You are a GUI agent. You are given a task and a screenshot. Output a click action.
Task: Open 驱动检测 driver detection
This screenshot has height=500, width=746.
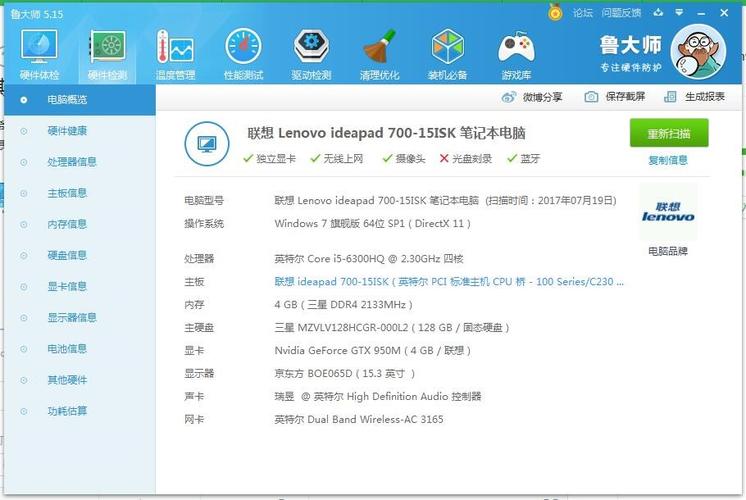pos(311,55)
